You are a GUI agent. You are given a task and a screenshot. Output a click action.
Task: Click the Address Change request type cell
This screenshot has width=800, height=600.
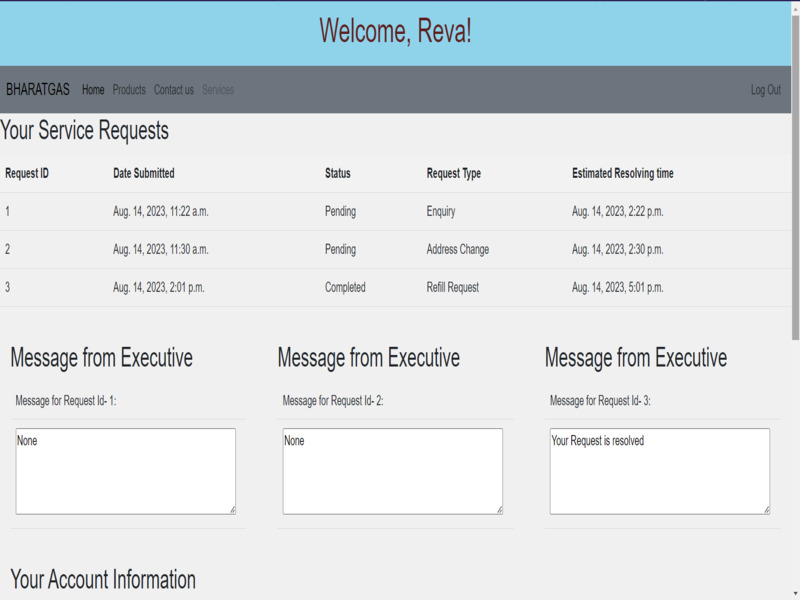click(457, 250)
